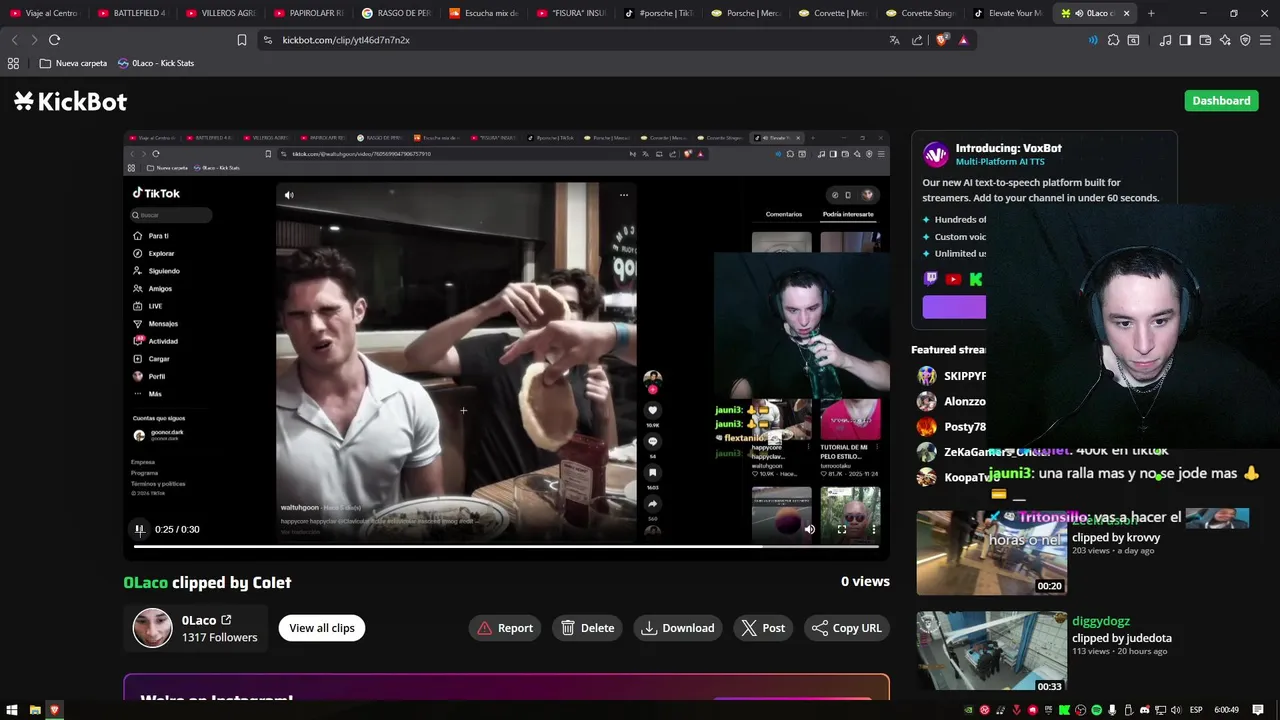Switch to BATTLEFIELD 4 tab
The width and height of the screenshot is (1280, 720).
(132, 13)
